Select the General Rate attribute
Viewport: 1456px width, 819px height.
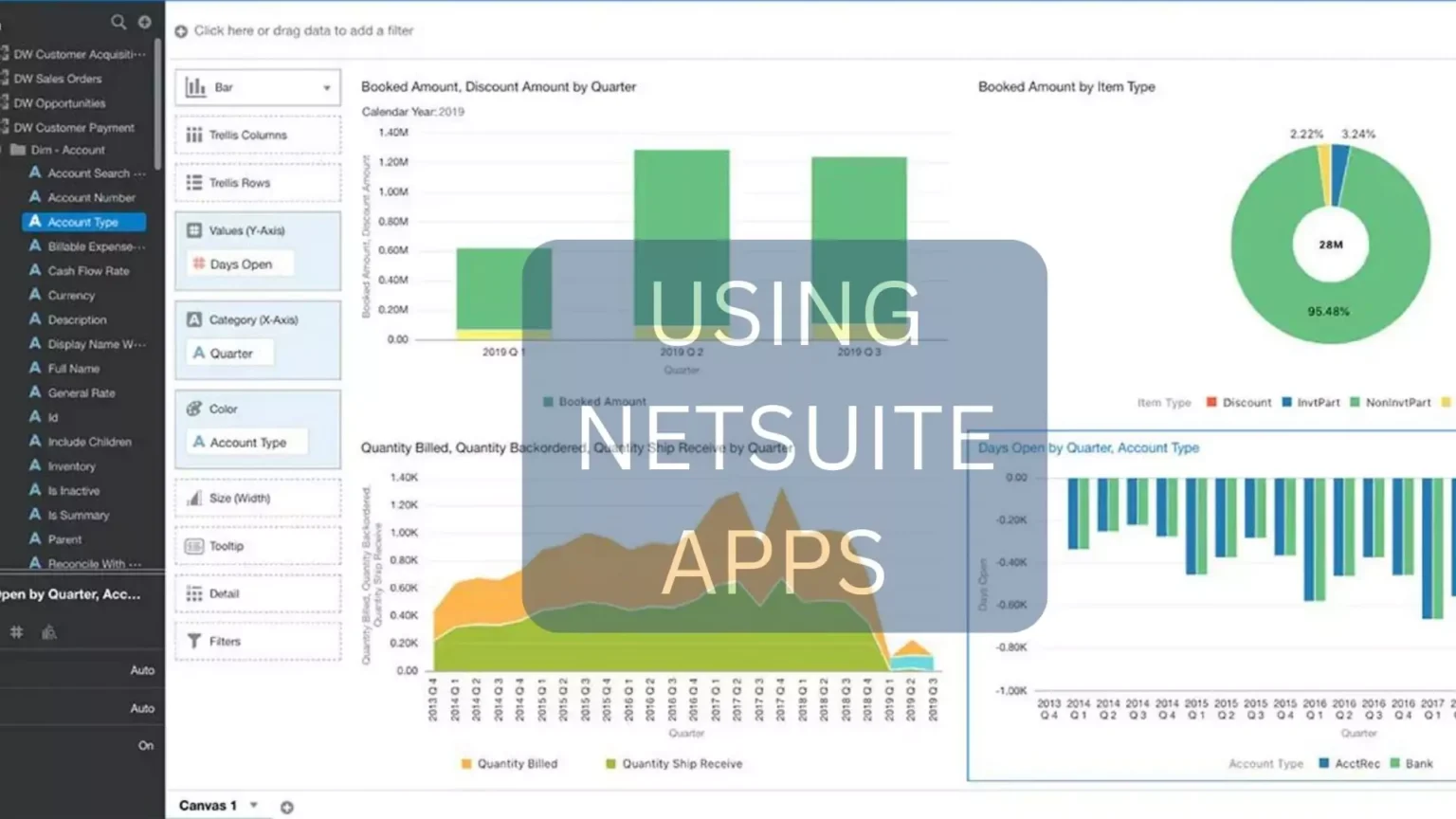82,393
